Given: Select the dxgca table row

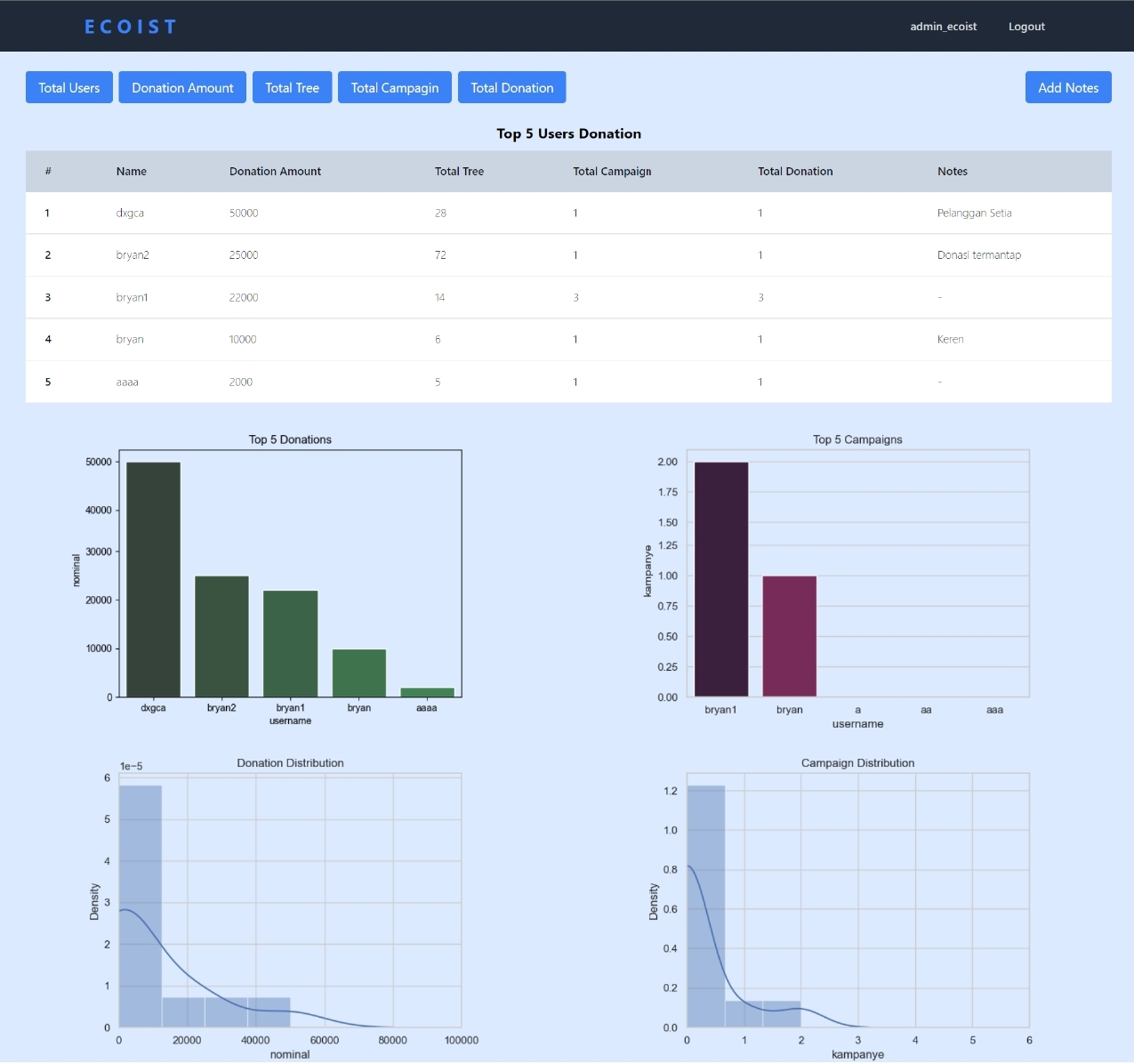Looking at the screenshot, I should pos(568,213).
